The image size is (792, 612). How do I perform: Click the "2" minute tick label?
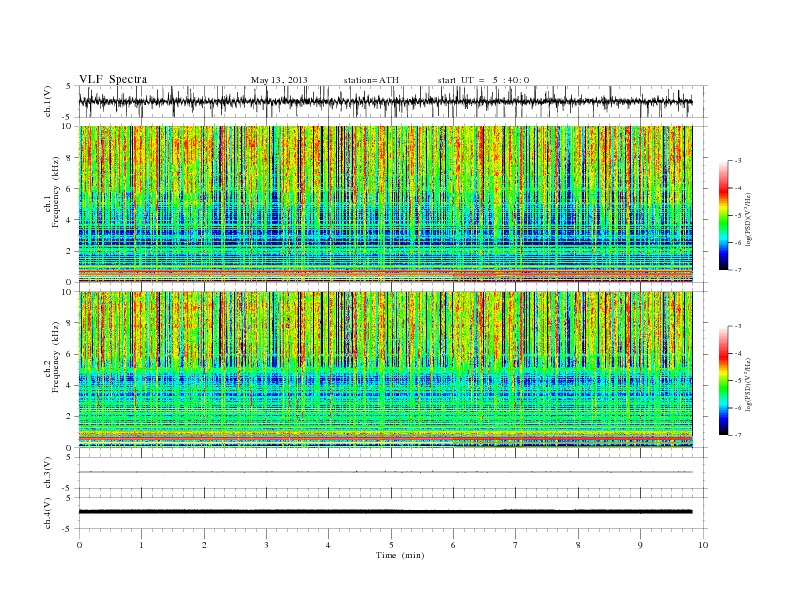point(204,545)
